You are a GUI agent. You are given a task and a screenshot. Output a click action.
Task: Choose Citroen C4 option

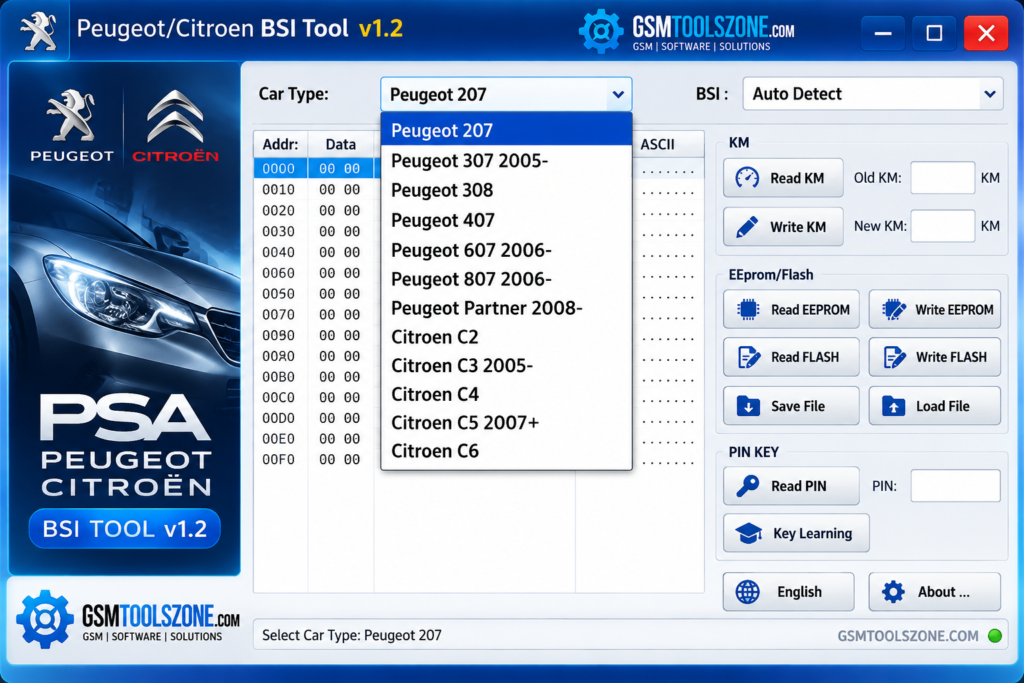click(506, 394)
